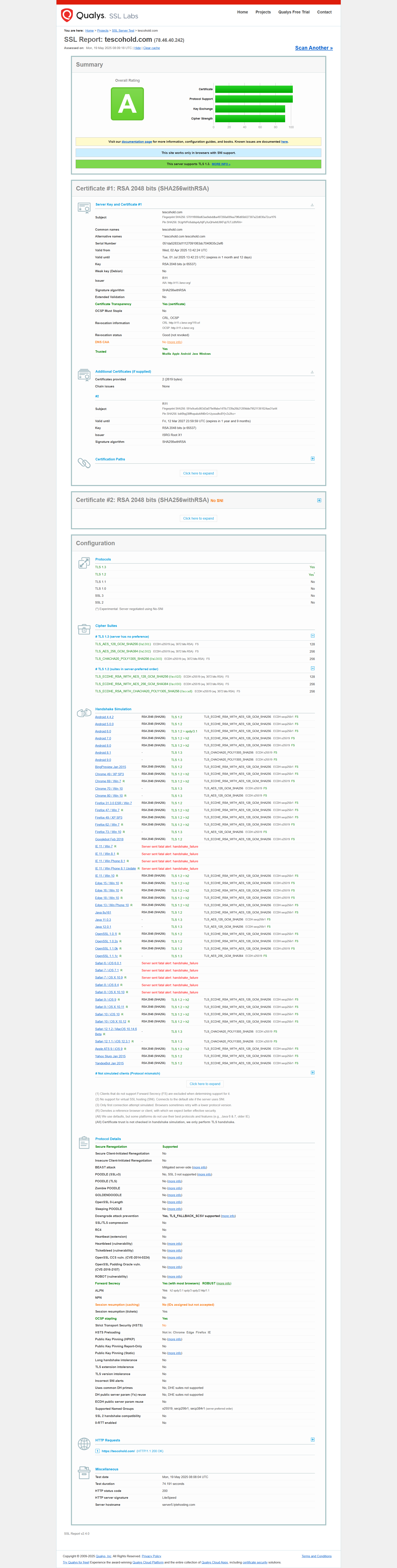Click the Protocol Support score bar

pyautogui.click(x=254, y=99)
